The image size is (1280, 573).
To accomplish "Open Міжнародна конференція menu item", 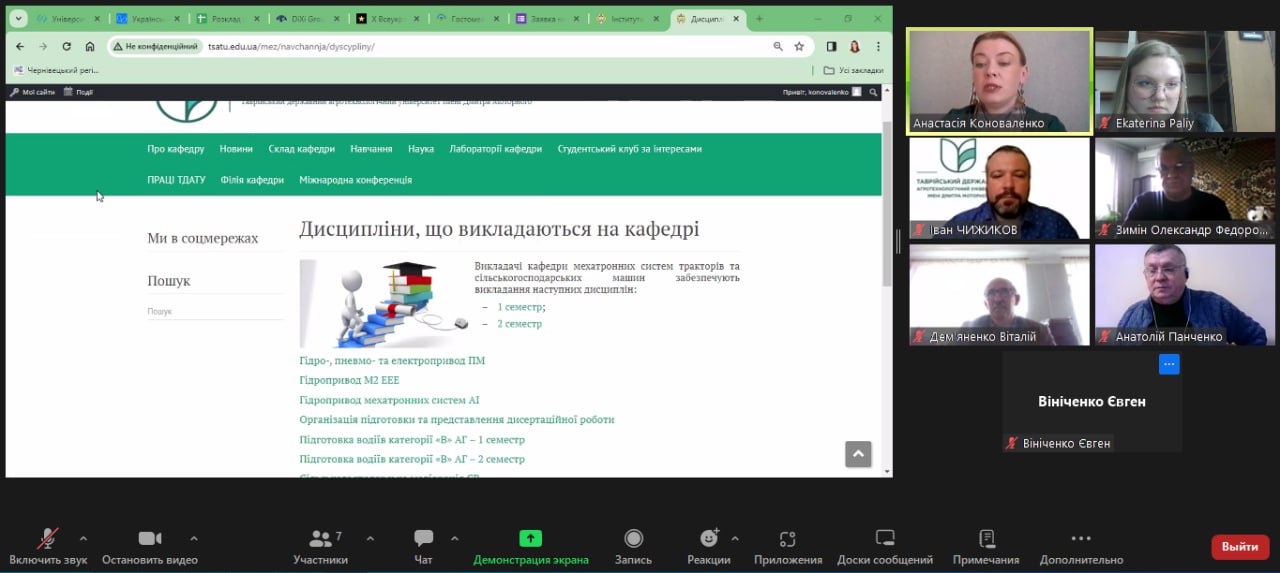I will [x=355, y=180].
